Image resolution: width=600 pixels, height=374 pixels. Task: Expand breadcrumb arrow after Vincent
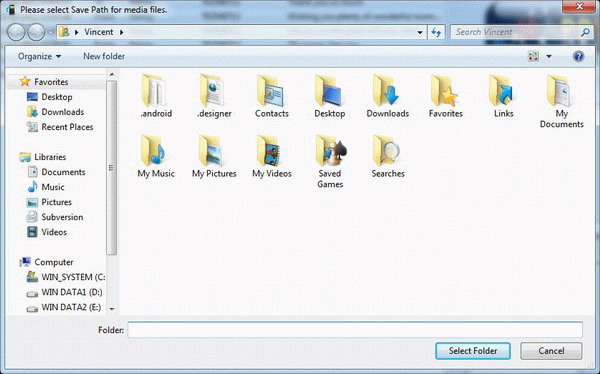(122, 32)
